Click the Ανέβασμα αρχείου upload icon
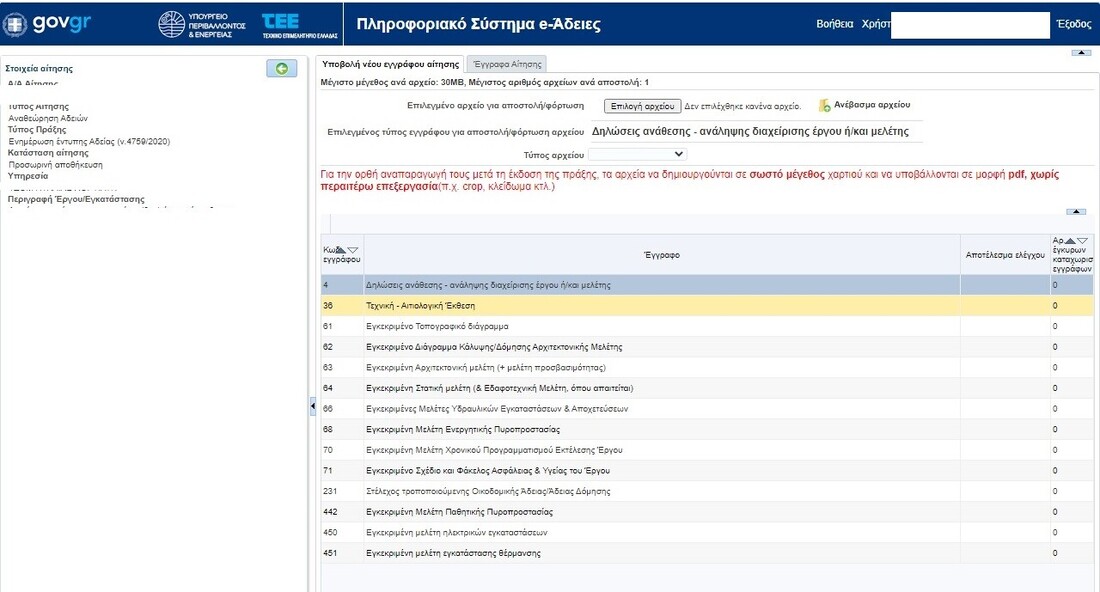 [x=825, y=105]
